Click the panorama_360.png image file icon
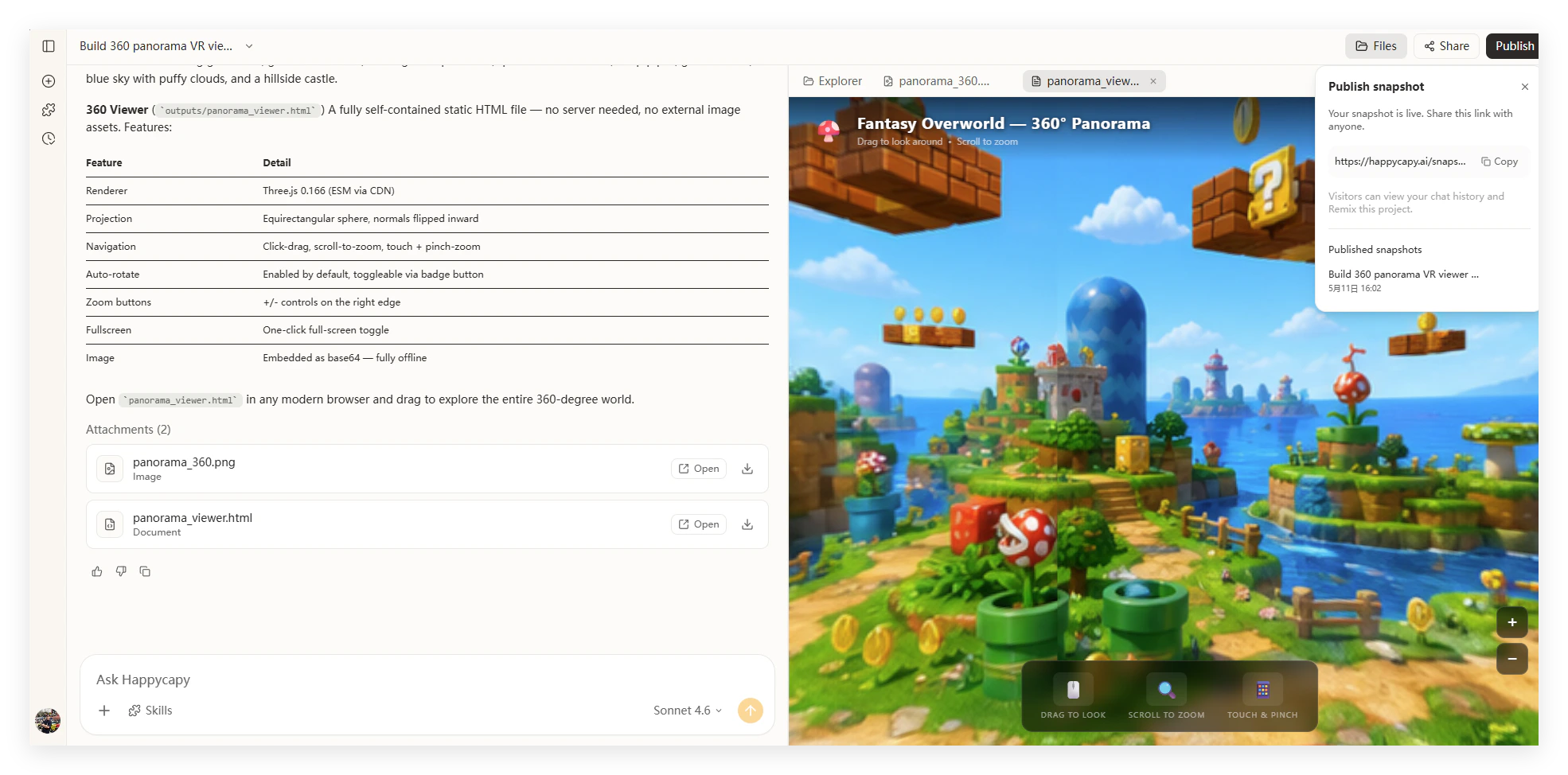1568x775 pixels. click(x=110, y=469)
